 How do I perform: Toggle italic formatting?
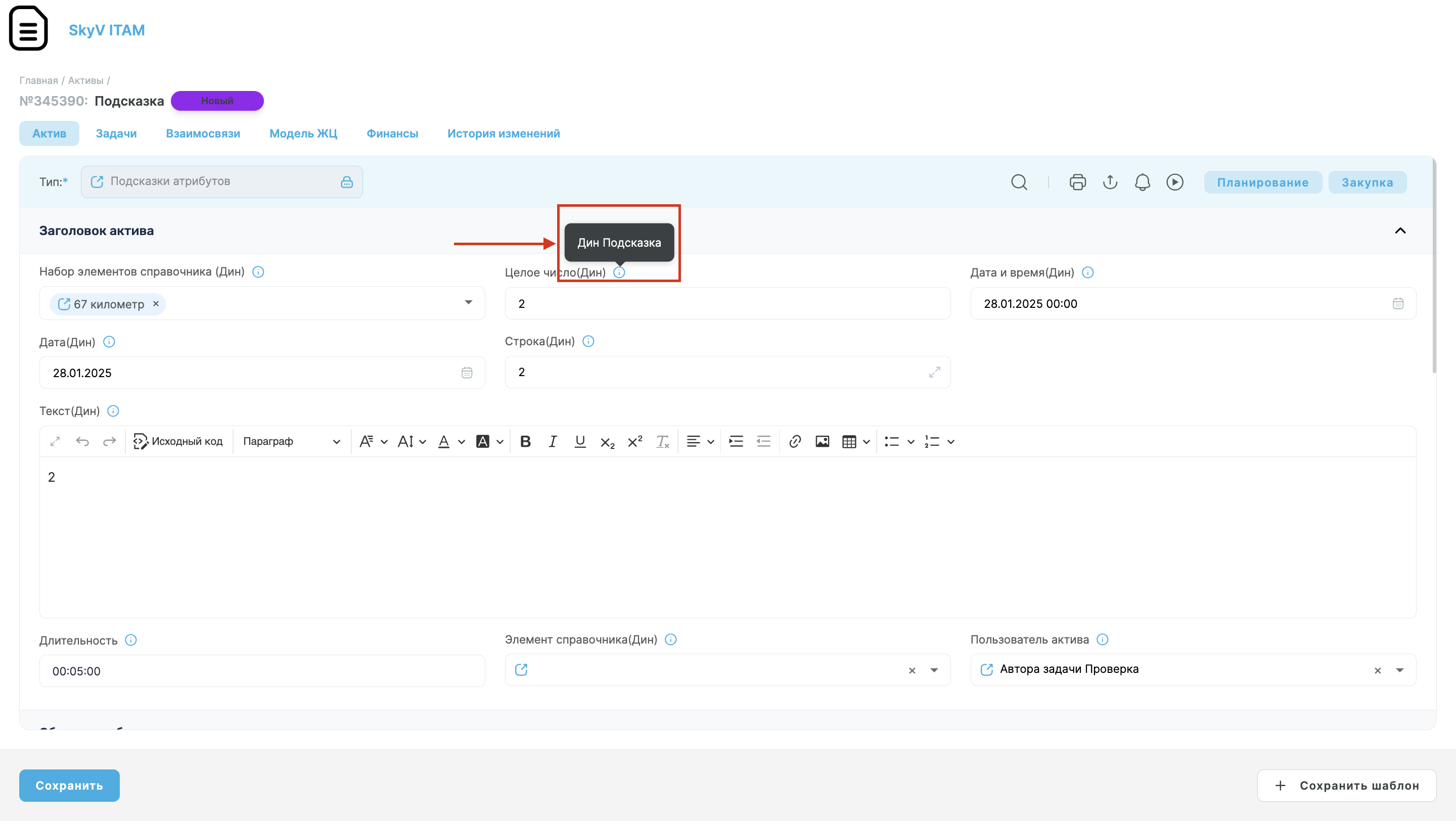(x=553, y=441)
